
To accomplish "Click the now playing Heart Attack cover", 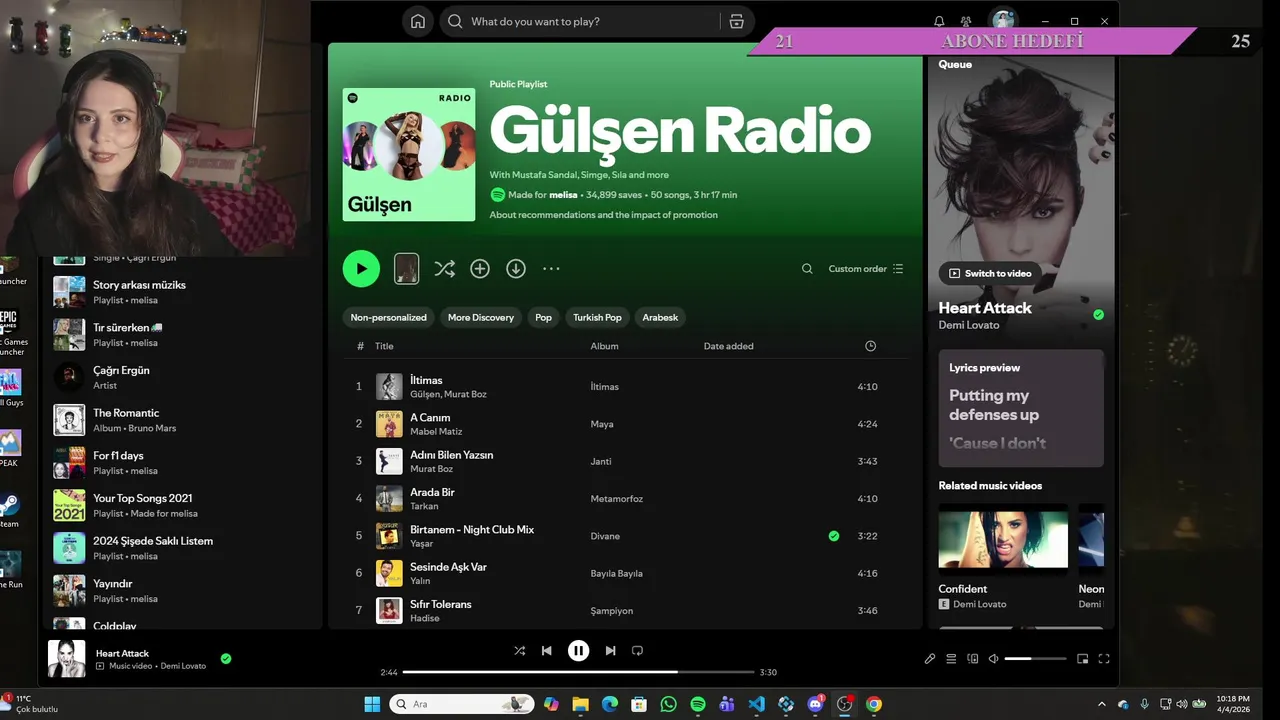I will [x=67, y=659].
